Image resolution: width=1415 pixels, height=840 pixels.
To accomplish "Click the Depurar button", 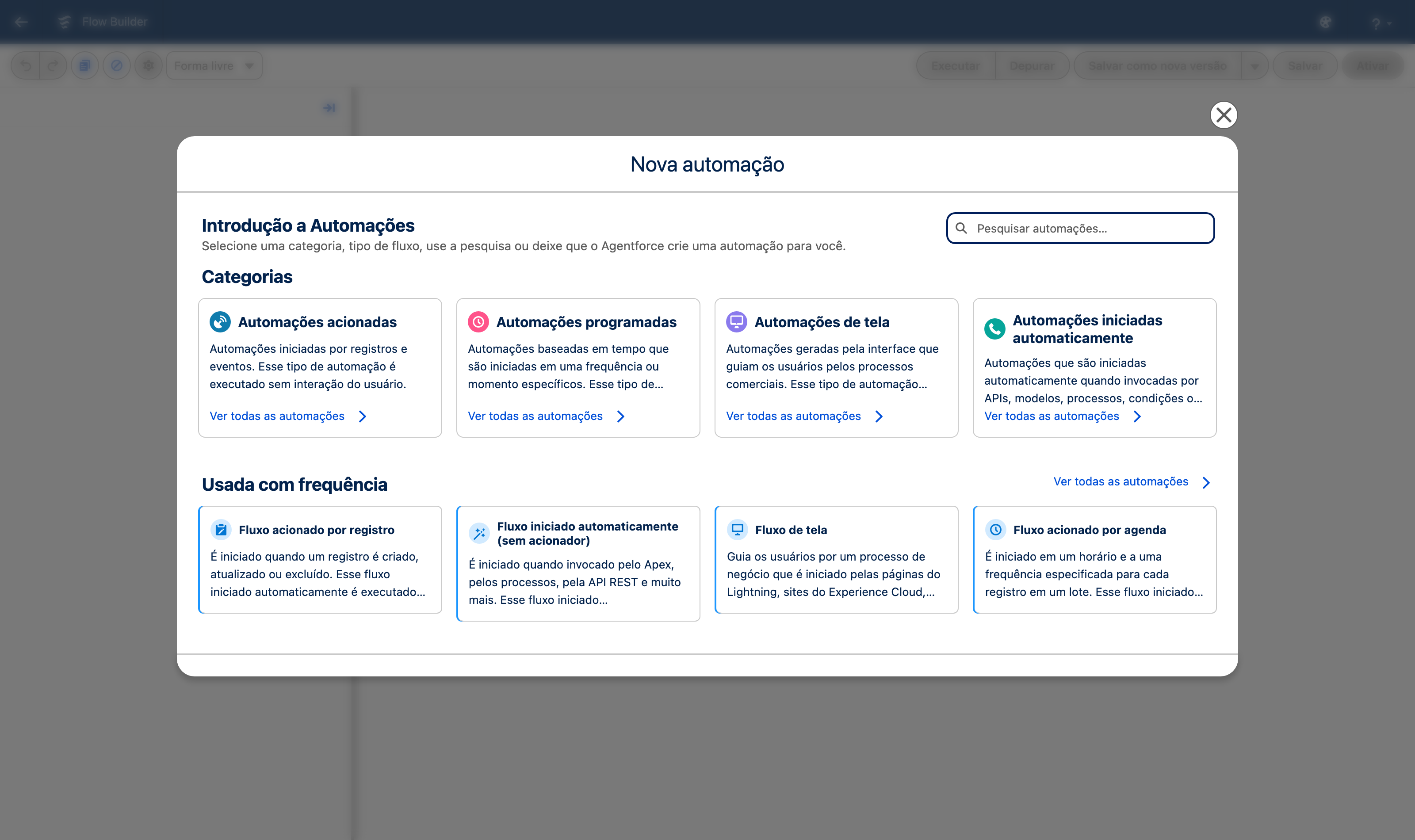I will coord(1032,66).
